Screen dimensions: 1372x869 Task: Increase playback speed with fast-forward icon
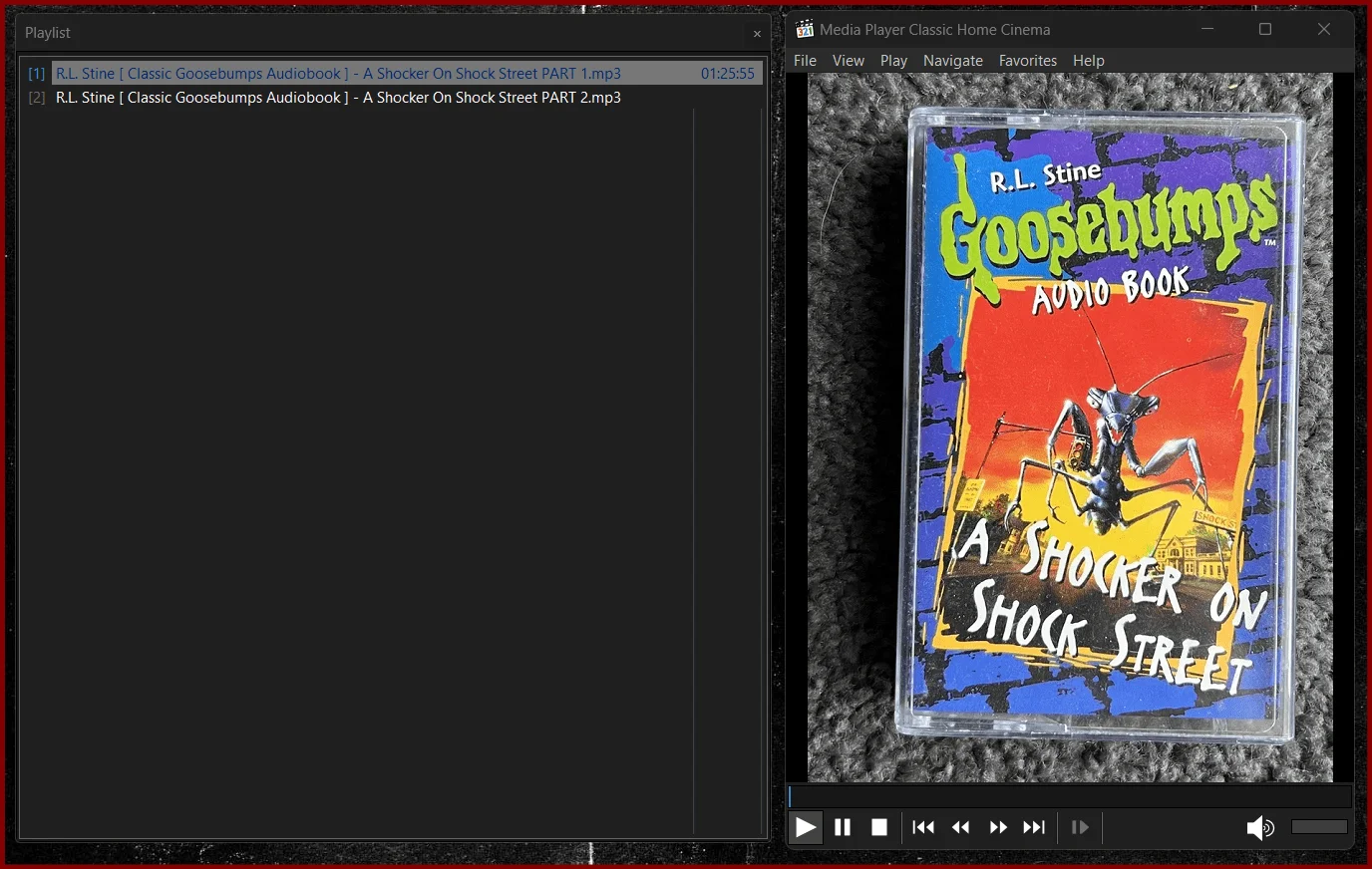tap(998, 827)
